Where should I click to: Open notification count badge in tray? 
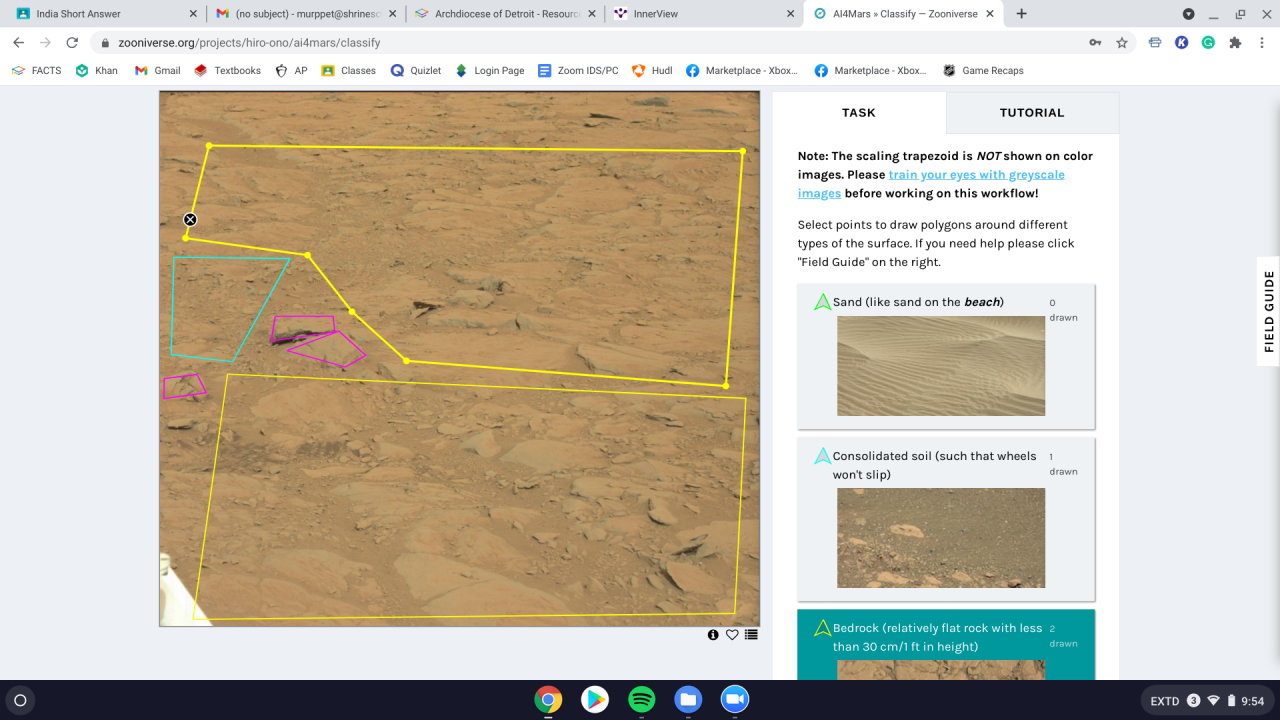(x=1193, y=701)
